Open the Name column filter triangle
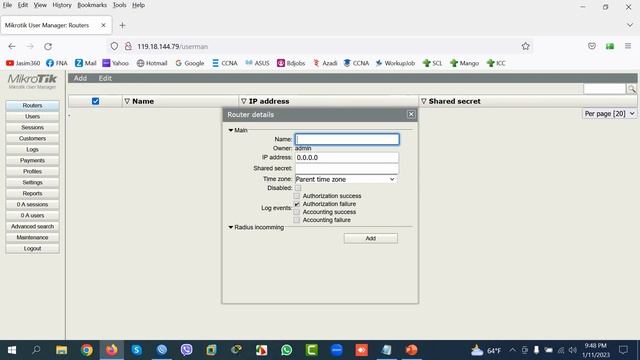The height and width of the screenshot is (360, 640). tap(127, 101)
